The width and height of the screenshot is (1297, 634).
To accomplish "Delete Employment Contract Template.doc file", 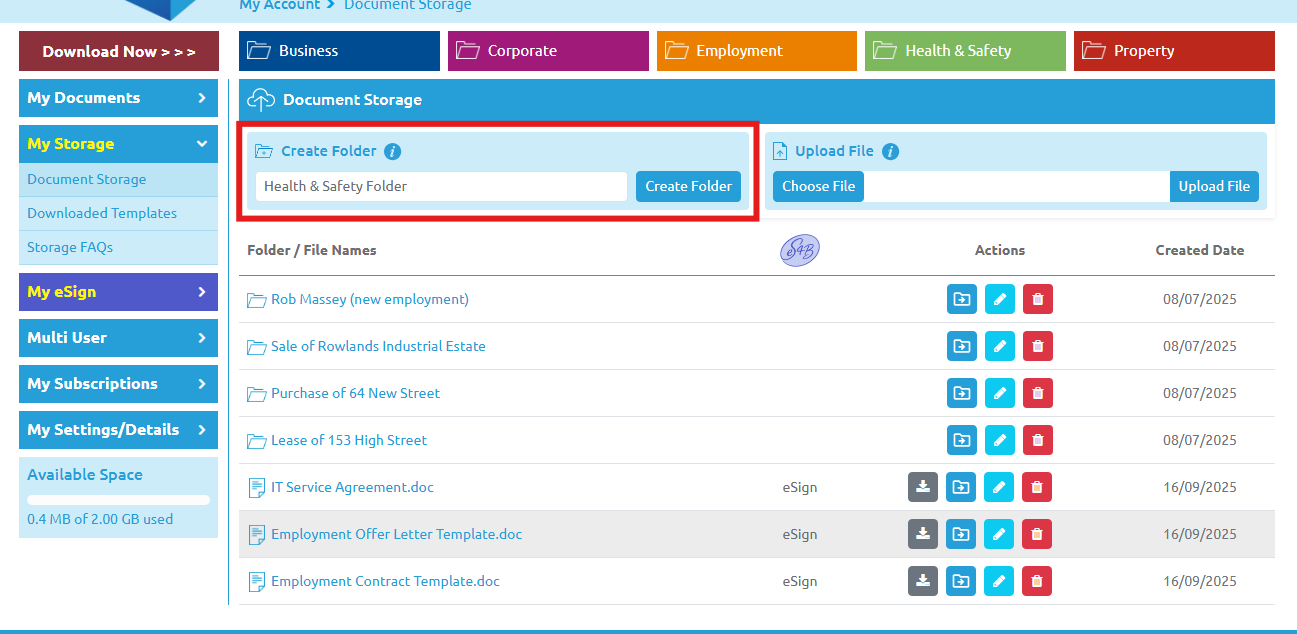I will pos(1037,581).
